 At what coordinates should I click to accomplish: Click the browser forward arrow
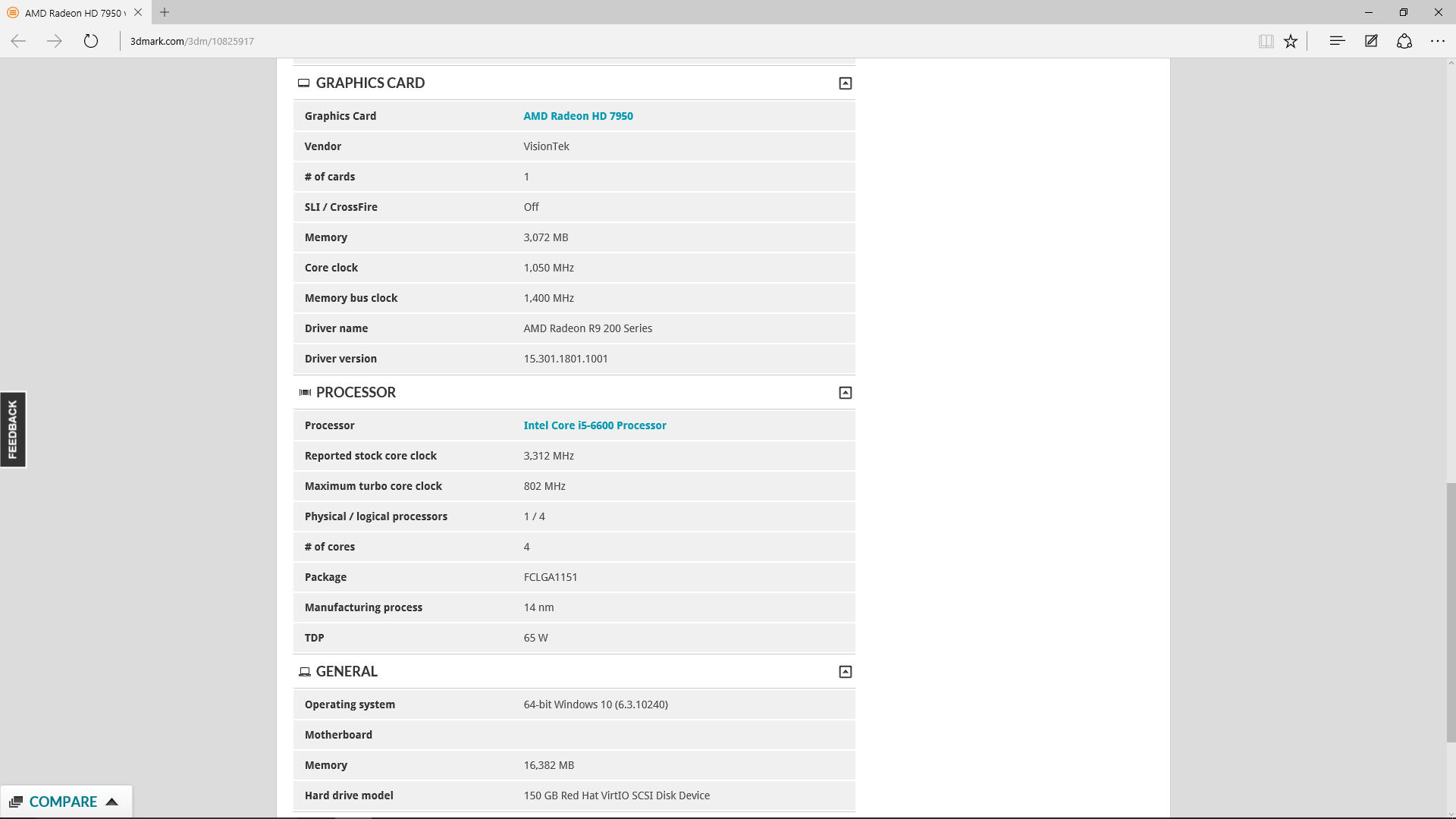[55, 41]
